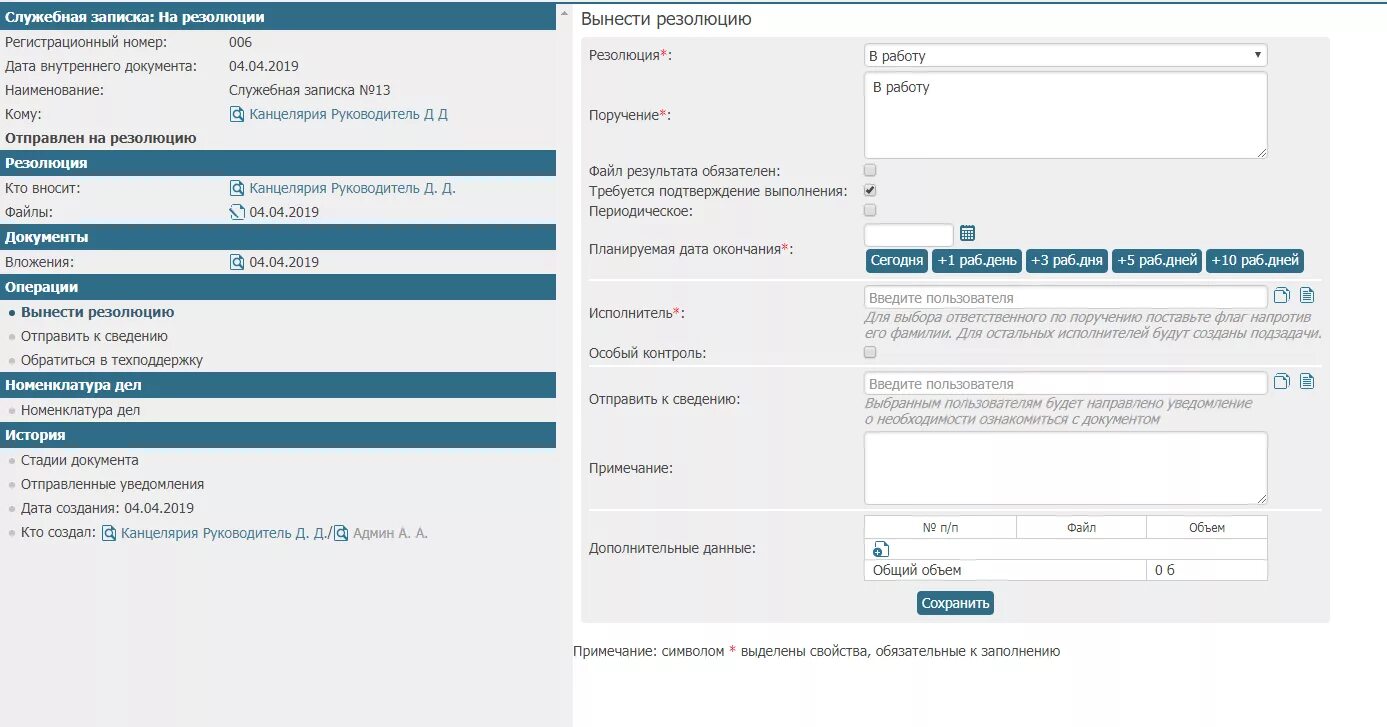This screenshot has height=727, width=1387.
Task: Open Админ А. А. link
Action: coord(390,534)
